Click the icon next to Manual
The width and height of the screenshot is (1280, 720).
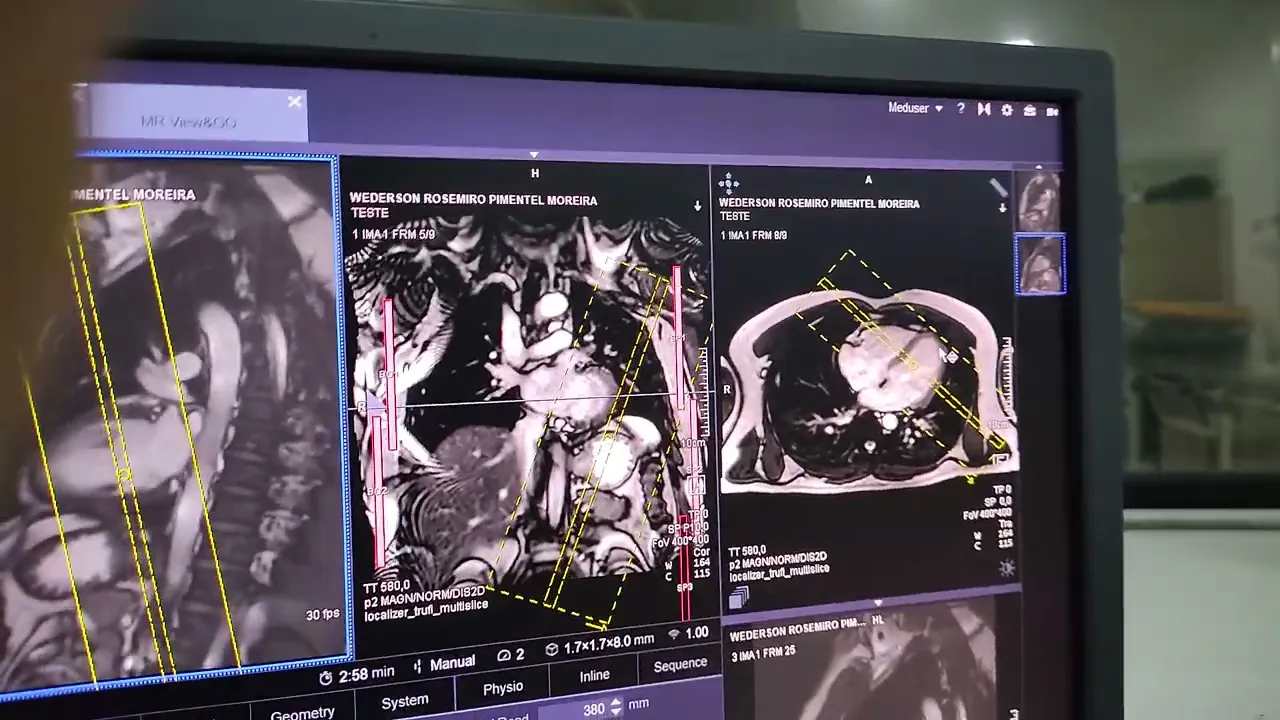click(x=416, y=666)
